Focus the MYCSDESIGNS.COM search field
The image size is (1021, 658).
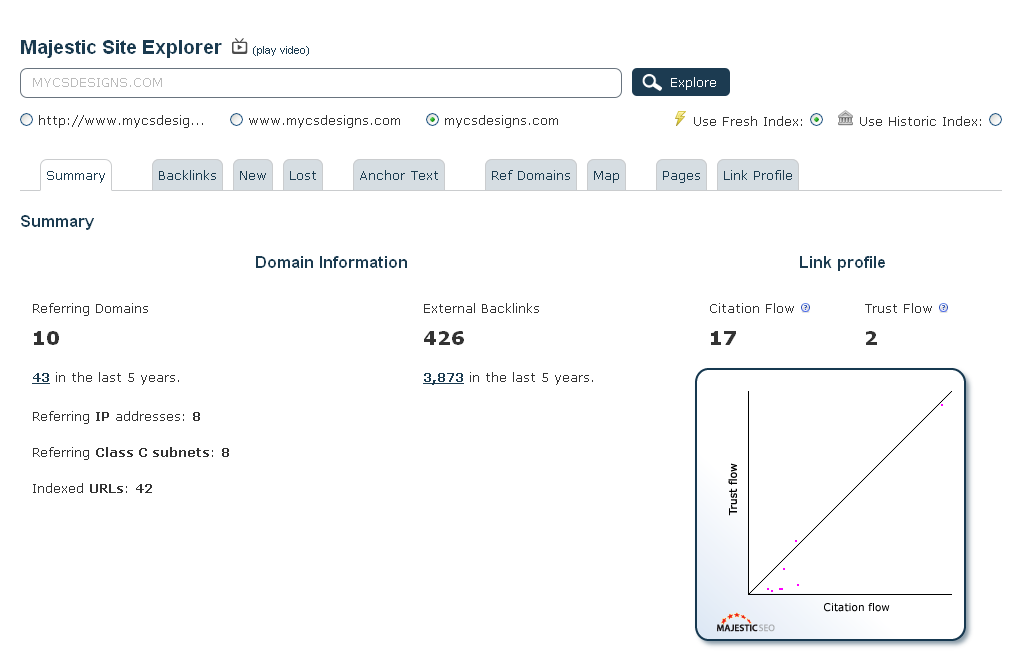click(320, 83)
